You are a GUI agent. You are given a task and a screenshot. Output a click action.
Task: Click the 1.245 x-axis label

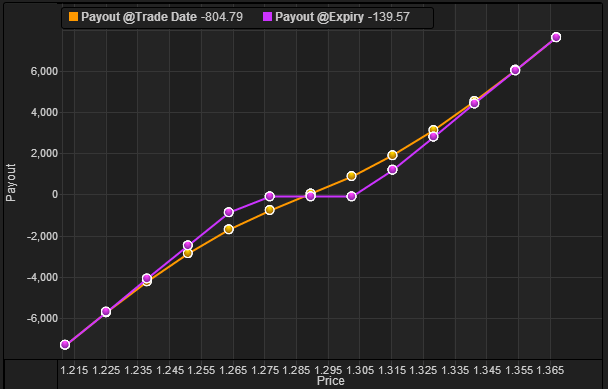pos(170,370)
